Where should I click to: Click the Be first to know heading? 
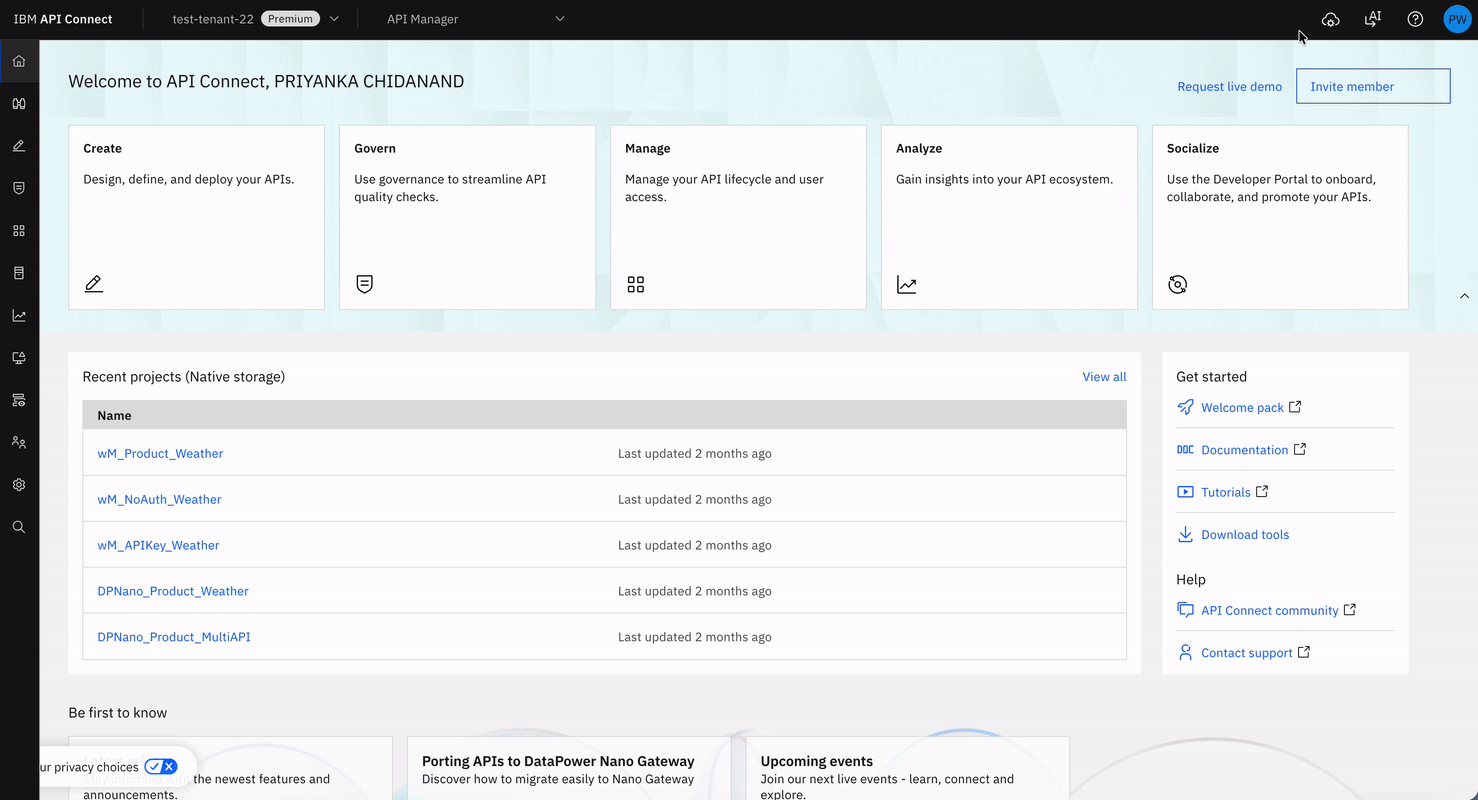coord(118,713)
